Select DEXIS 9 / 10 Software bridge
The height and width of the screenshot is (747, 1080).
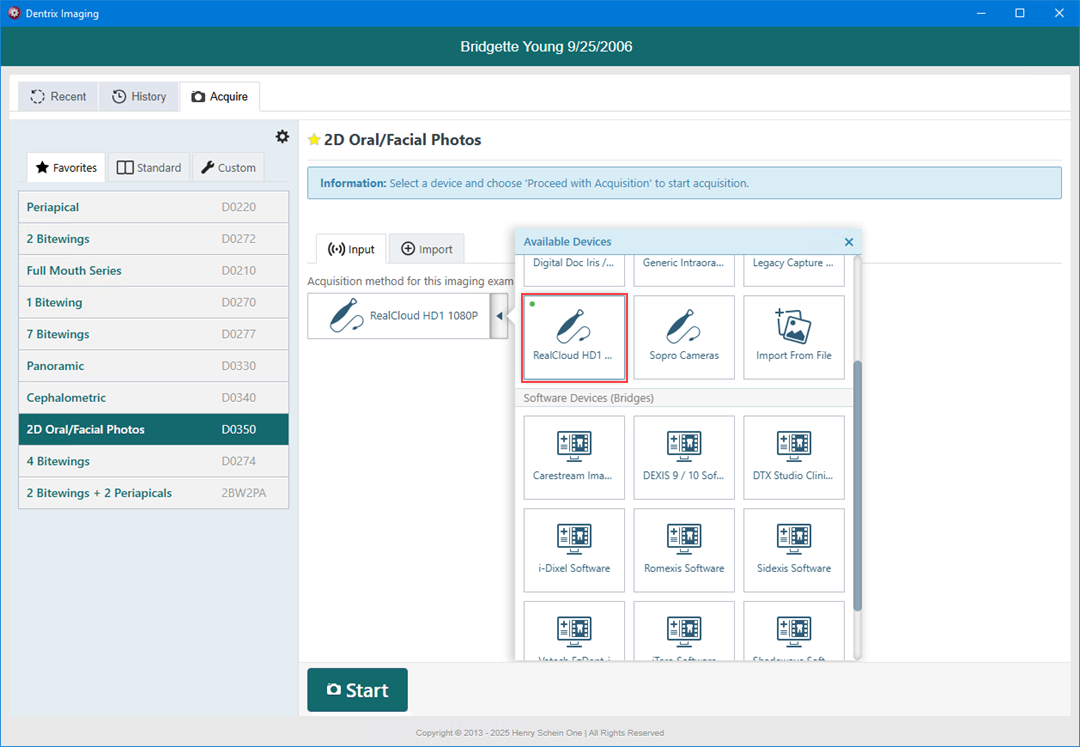(x=684, y=458)
